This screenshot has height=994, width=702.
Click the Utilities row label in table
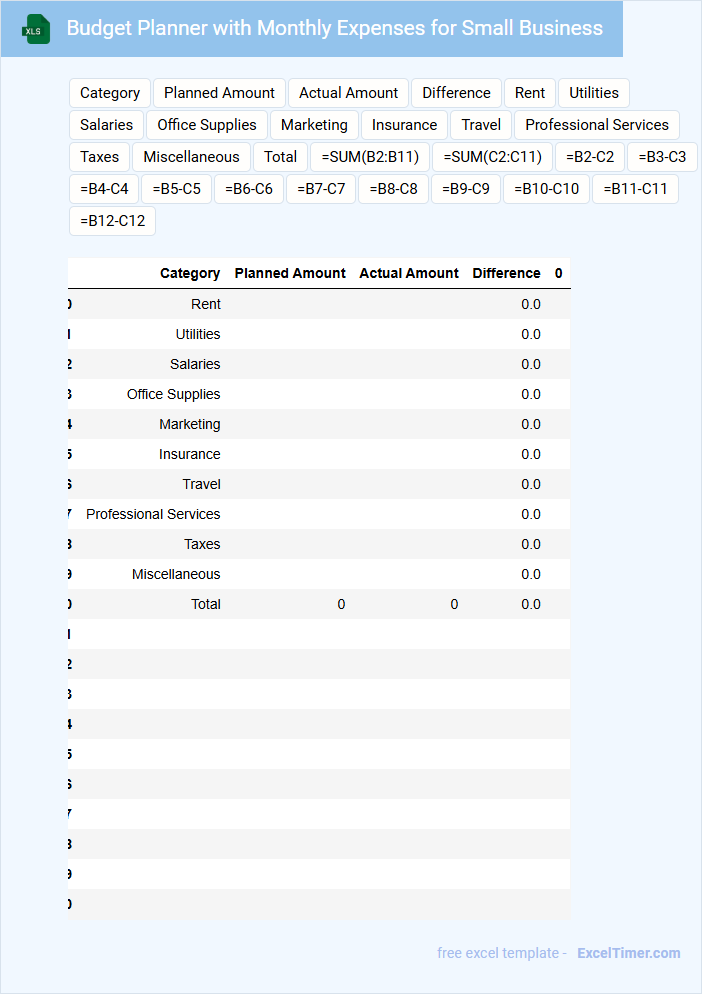click(x=198, y=334)
